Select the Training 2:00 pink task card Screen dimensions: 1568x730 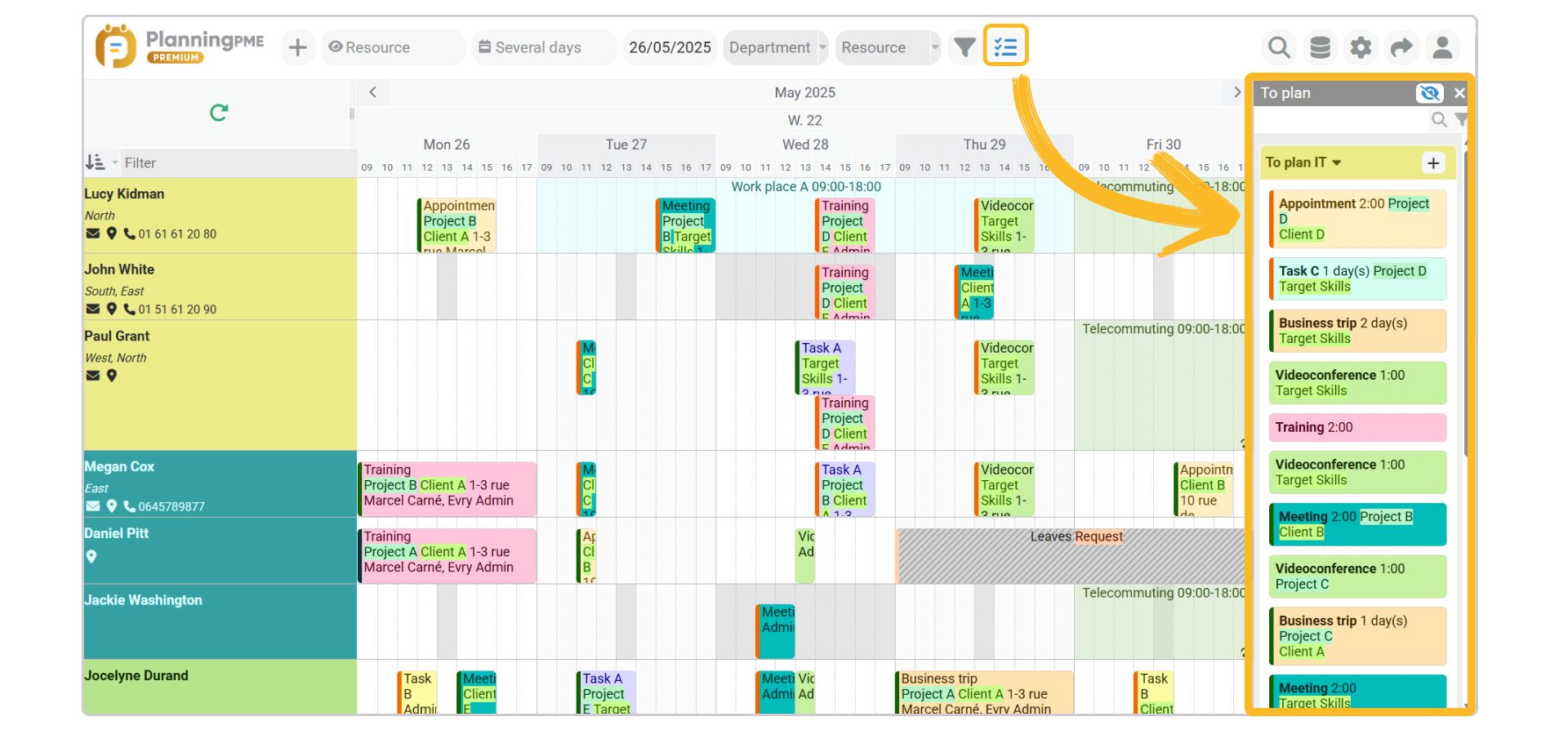coord(1357,427)
